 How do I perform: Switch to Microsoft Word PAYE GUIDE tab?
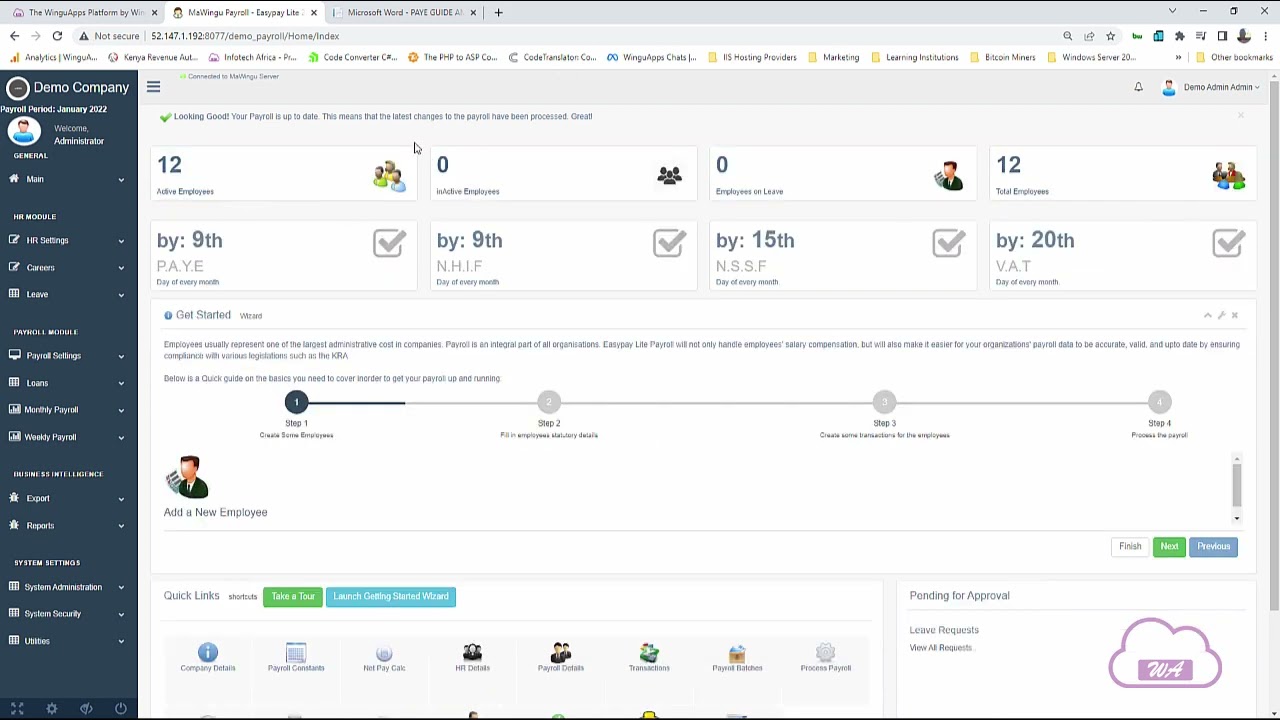click(404, 12)
